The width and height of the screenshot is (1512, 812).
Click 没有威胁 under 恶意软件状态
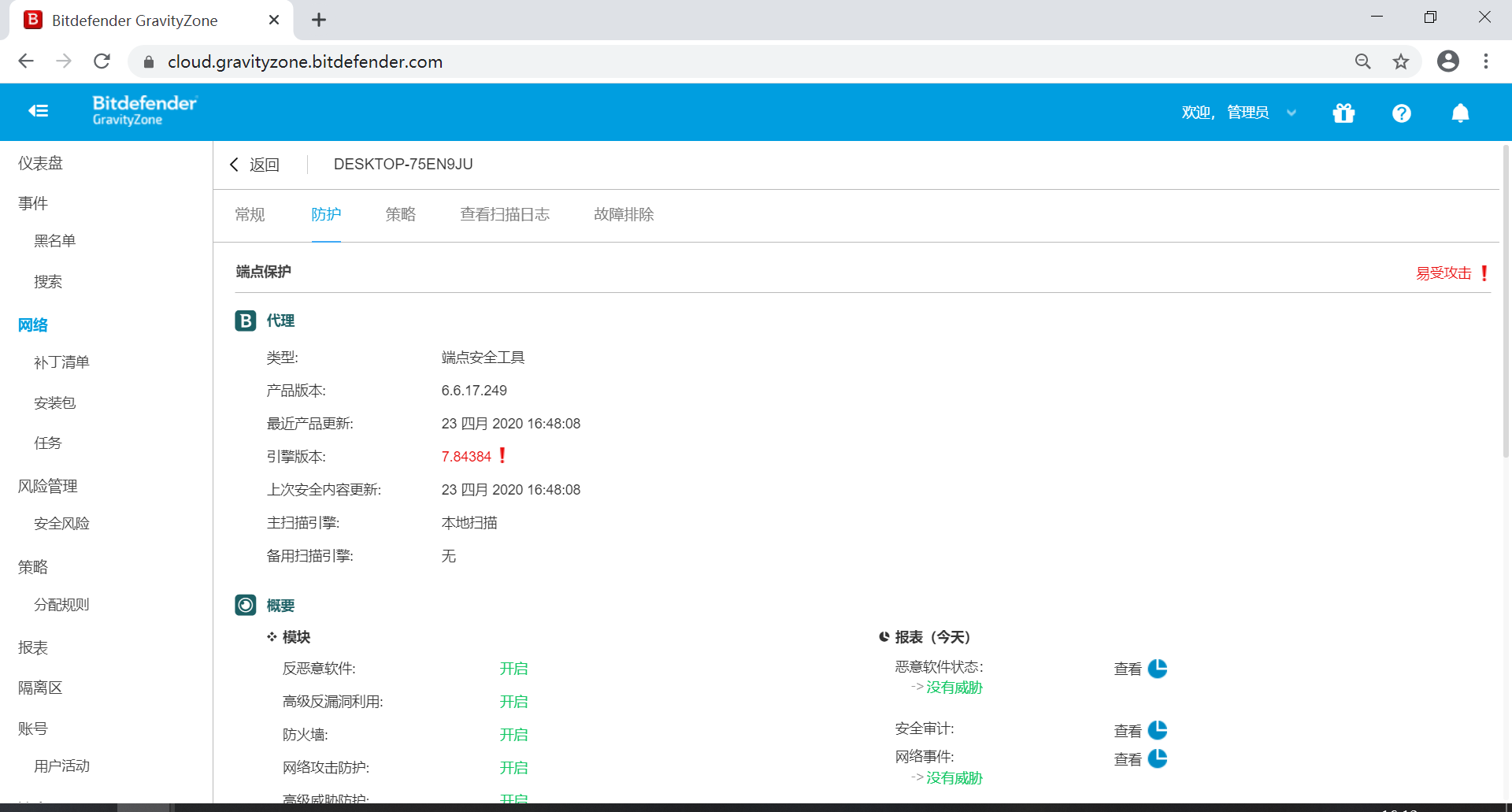tap(954, 688)
